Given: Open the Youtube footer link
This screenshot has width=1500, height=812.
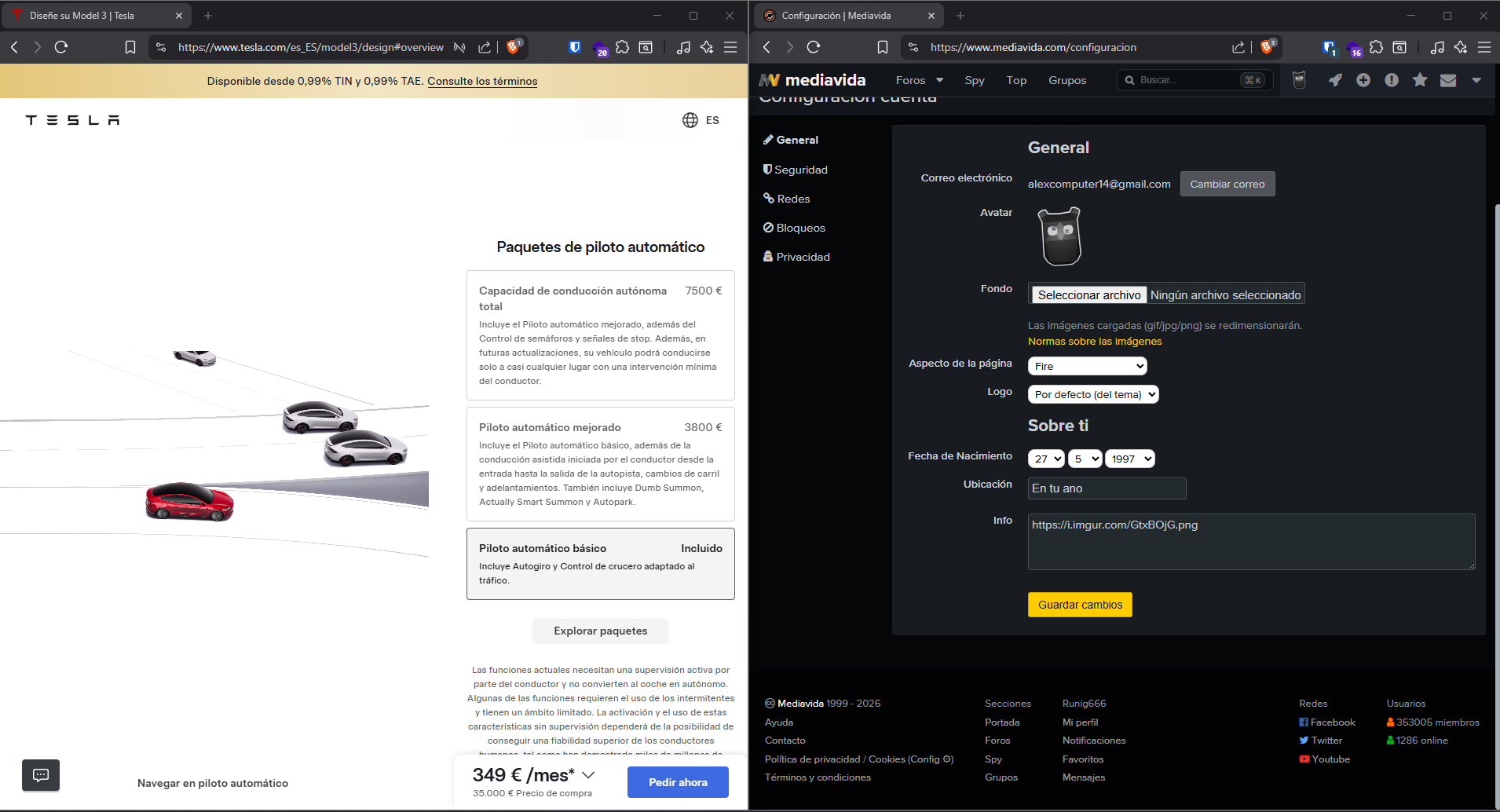Looking at the screenshot, I should pyautogui.click(x=1325, y=759).
